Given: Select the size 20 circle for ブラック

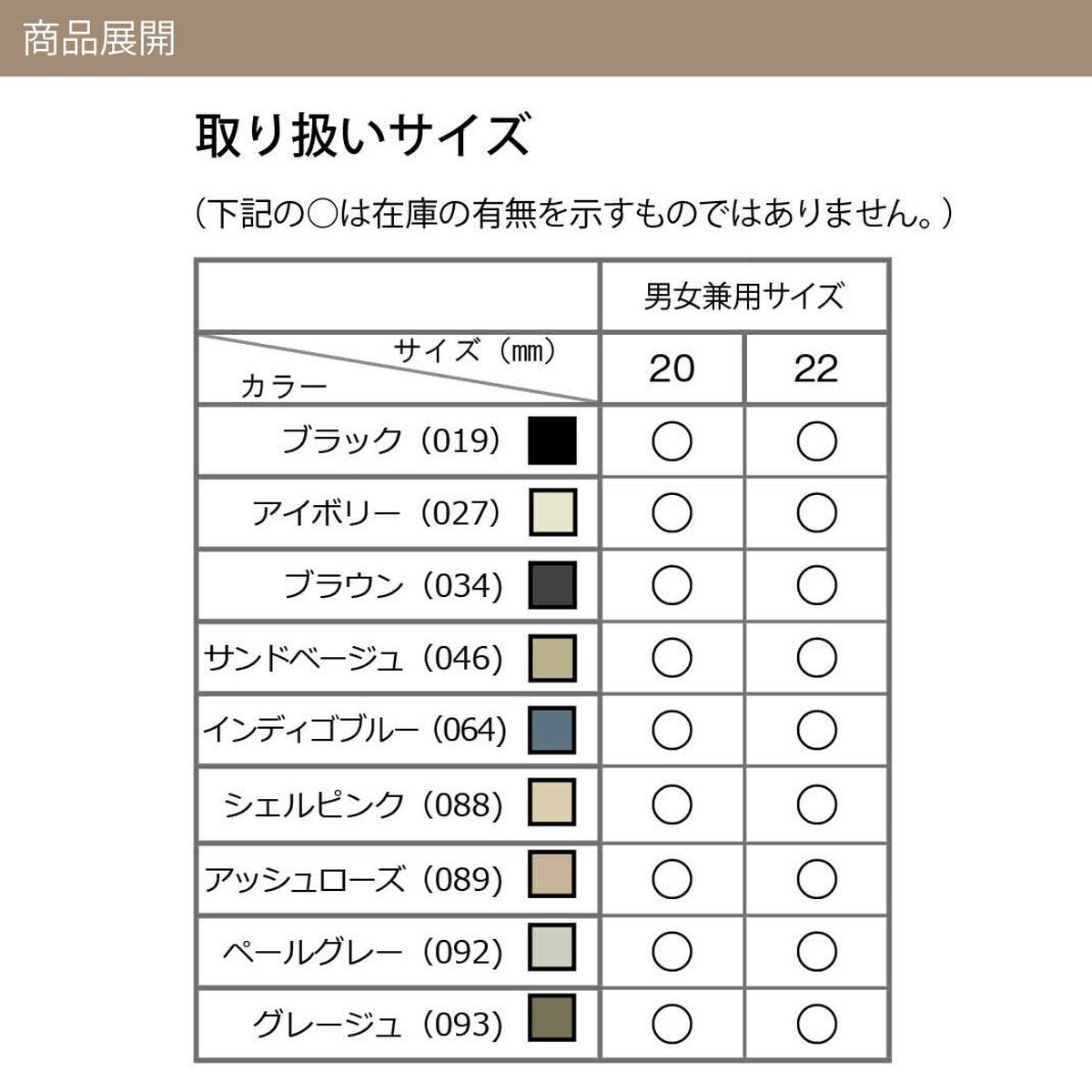Looking at the screenshot, I should pyautogui.click(x=672, y=441).
